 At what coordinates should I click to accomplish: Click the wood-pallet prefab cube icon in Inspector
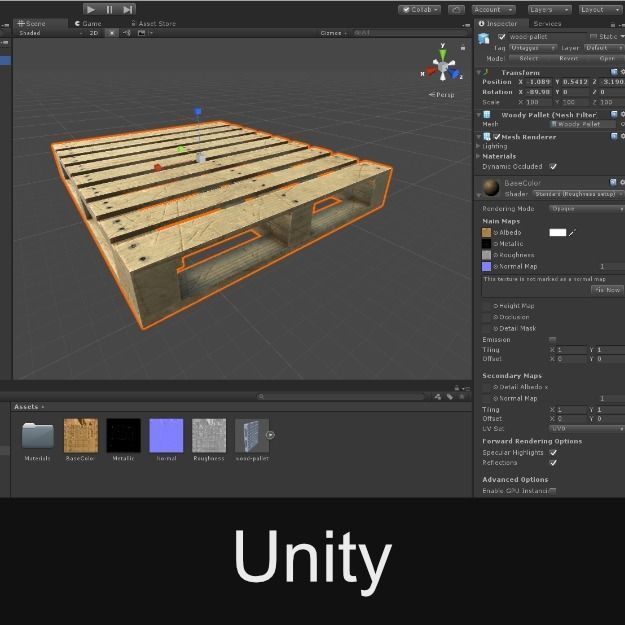click(x=483, y=38)
